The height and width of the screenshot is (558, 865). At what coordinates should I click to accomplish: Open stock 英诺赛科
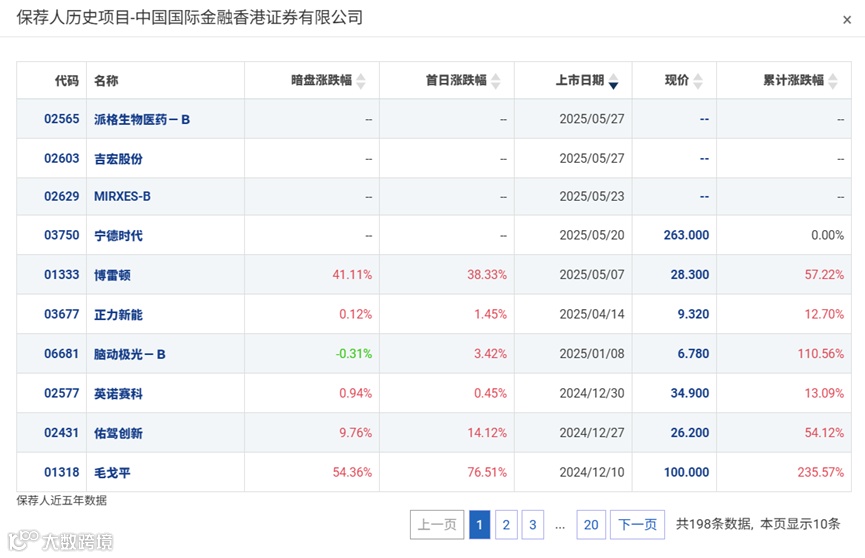(118, 394)
